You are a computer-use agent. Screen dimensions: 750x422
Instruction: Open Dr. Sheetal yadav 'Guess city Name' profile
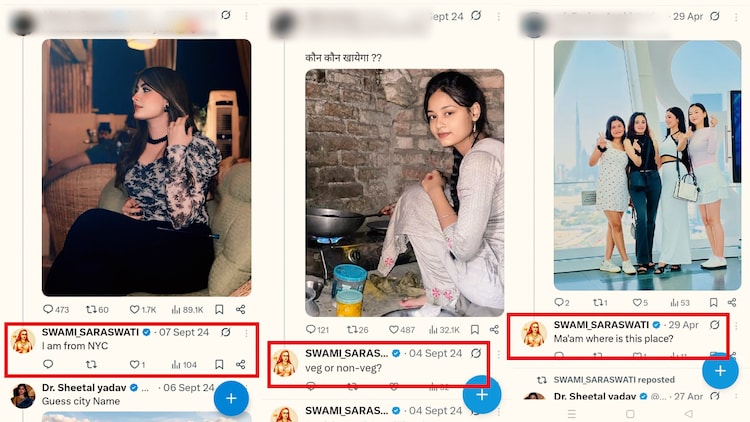coord(23,396)
